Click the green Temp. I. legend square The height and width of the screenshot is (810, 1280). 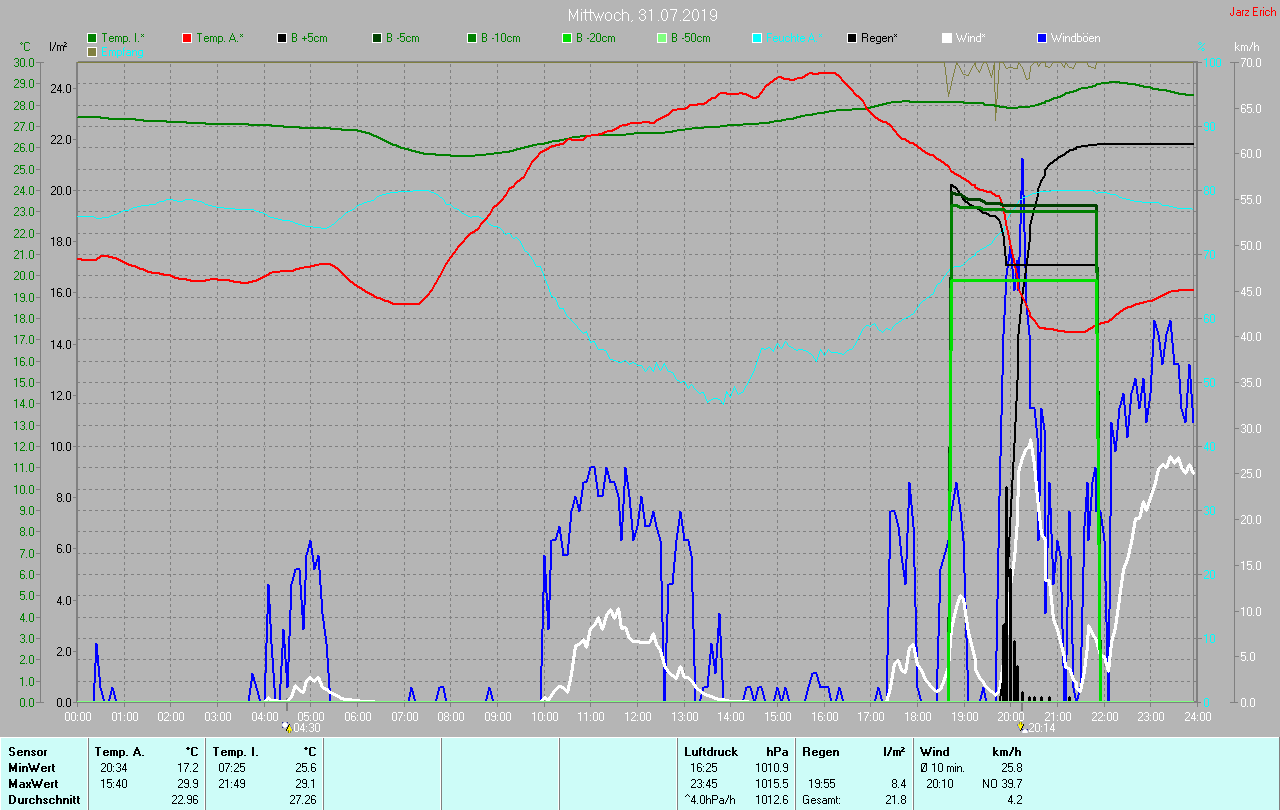tap(93, 38)
